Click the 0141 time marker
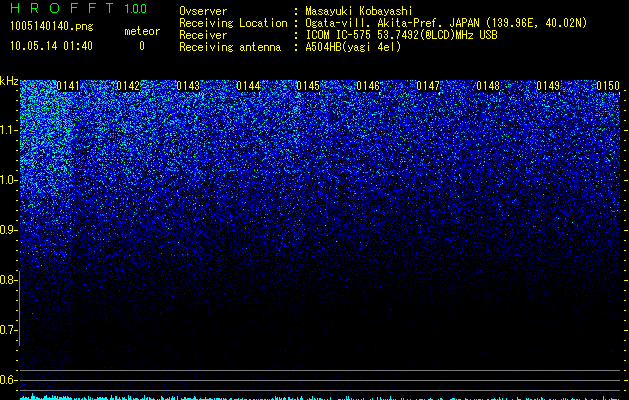 [x=68, y=86]
